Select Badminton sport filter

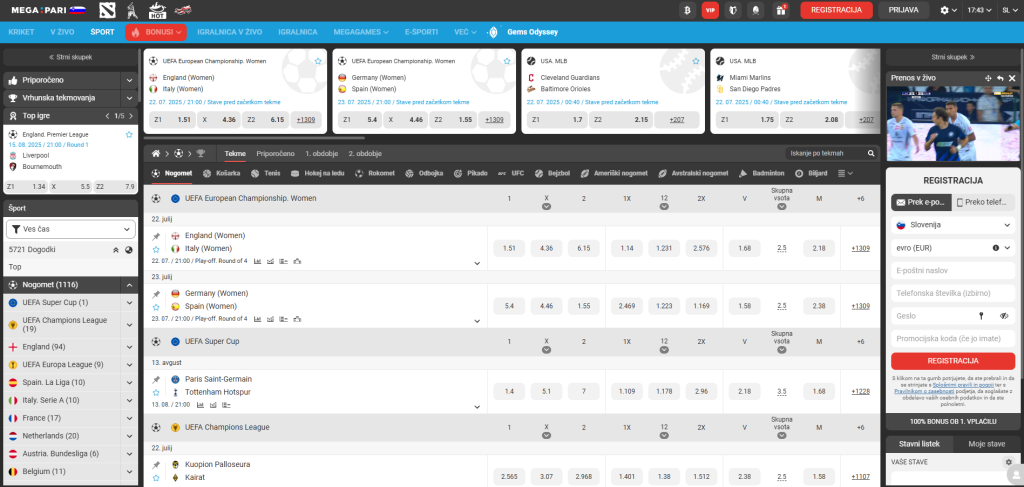tap(761, 174)
